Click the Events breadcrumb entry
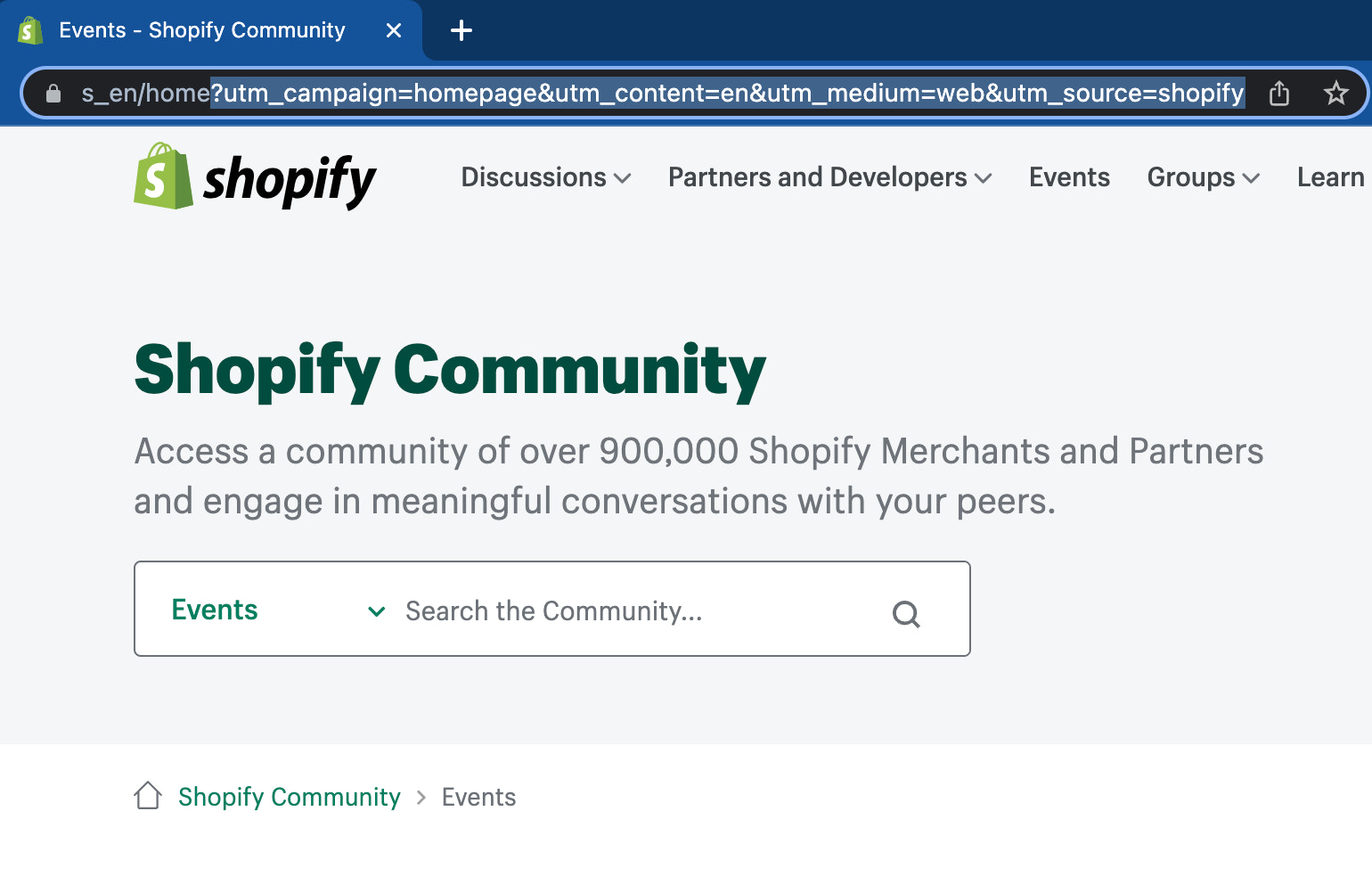Screen dimensions: 1372x893 pos(478,796)
